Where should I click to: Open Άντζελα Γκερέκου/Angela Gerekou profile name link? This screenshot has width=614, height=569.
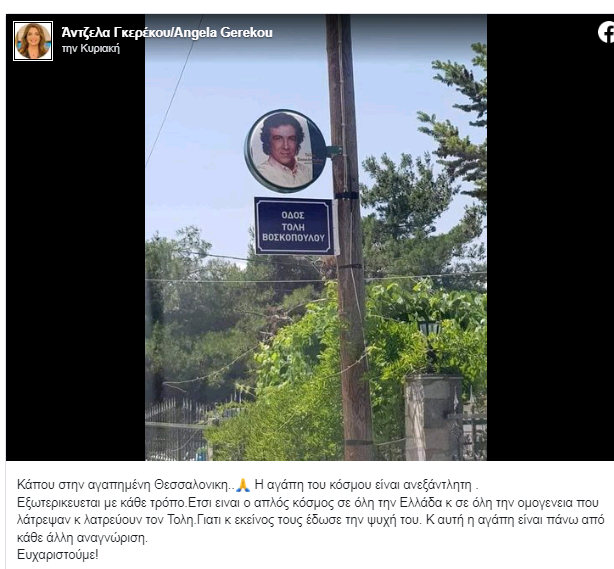[167, 33]
